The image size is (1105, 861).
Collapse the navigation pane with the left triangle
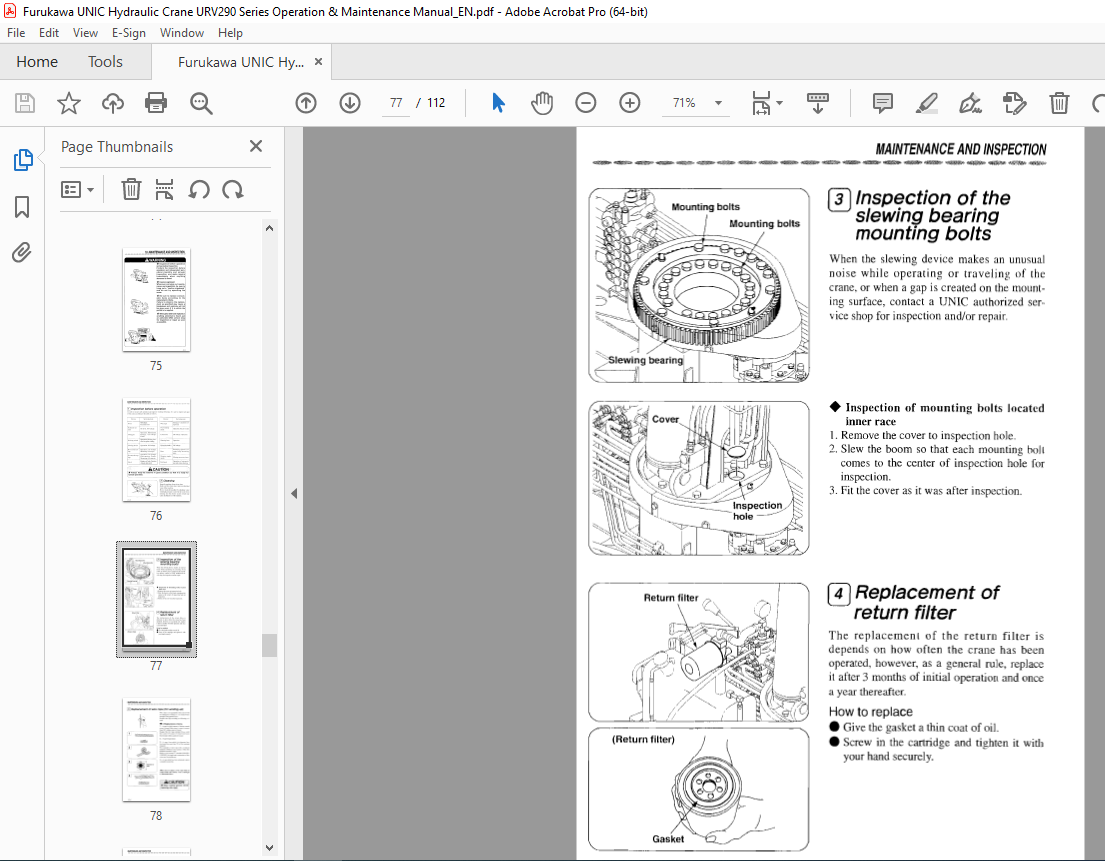click(x=294, y=494)
